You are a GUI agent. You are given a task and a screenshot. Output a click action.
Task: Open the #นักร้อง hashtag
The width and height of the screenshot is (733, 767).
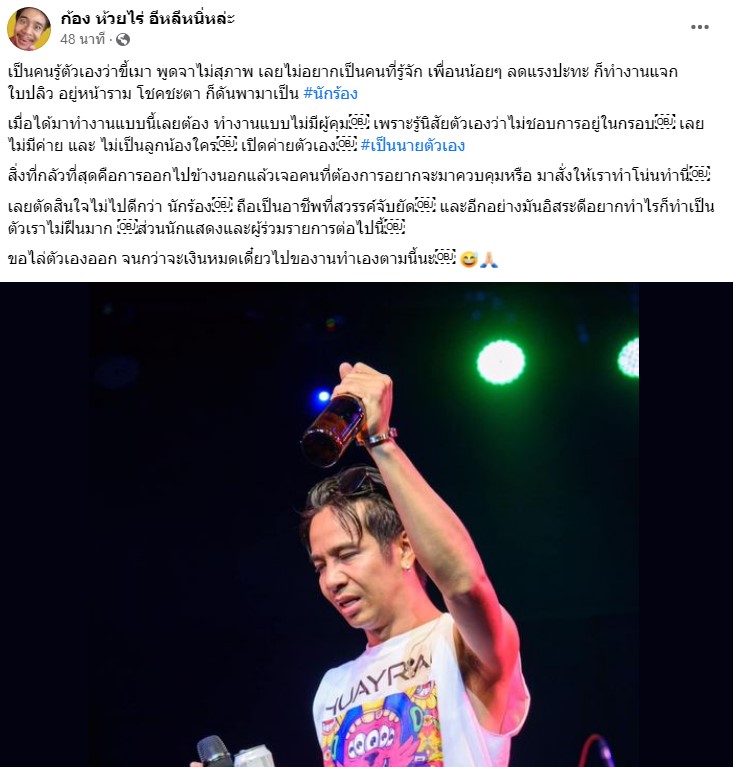coord(331,93)
